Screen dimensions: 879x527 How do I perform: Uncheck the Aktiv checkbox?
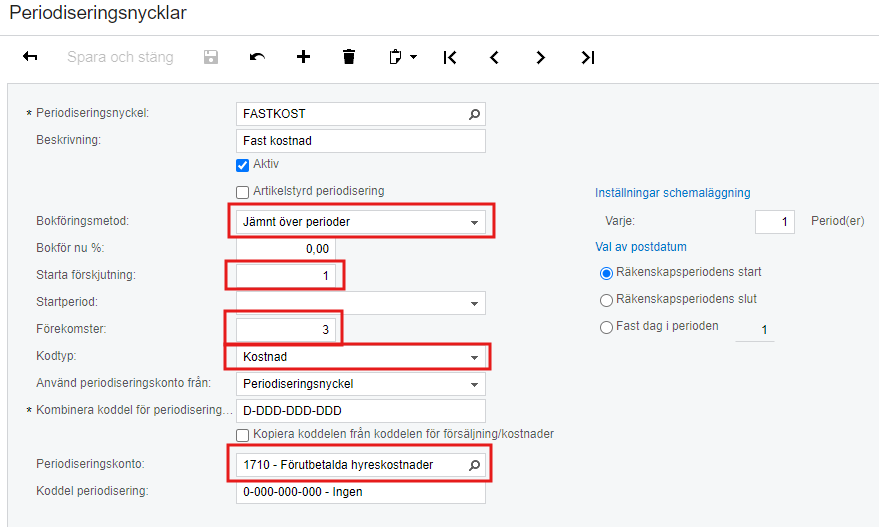[242, 165]
